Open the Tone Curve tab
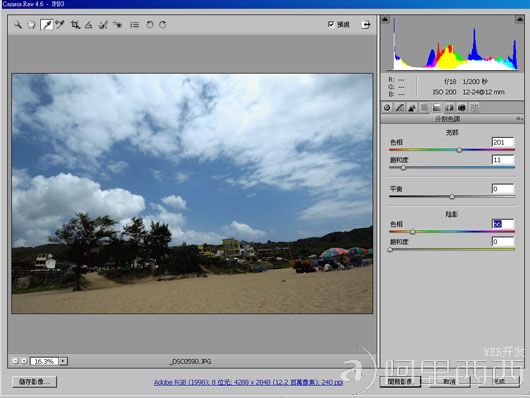This screenshot has height=398, width=530. (x=400, y=108)
